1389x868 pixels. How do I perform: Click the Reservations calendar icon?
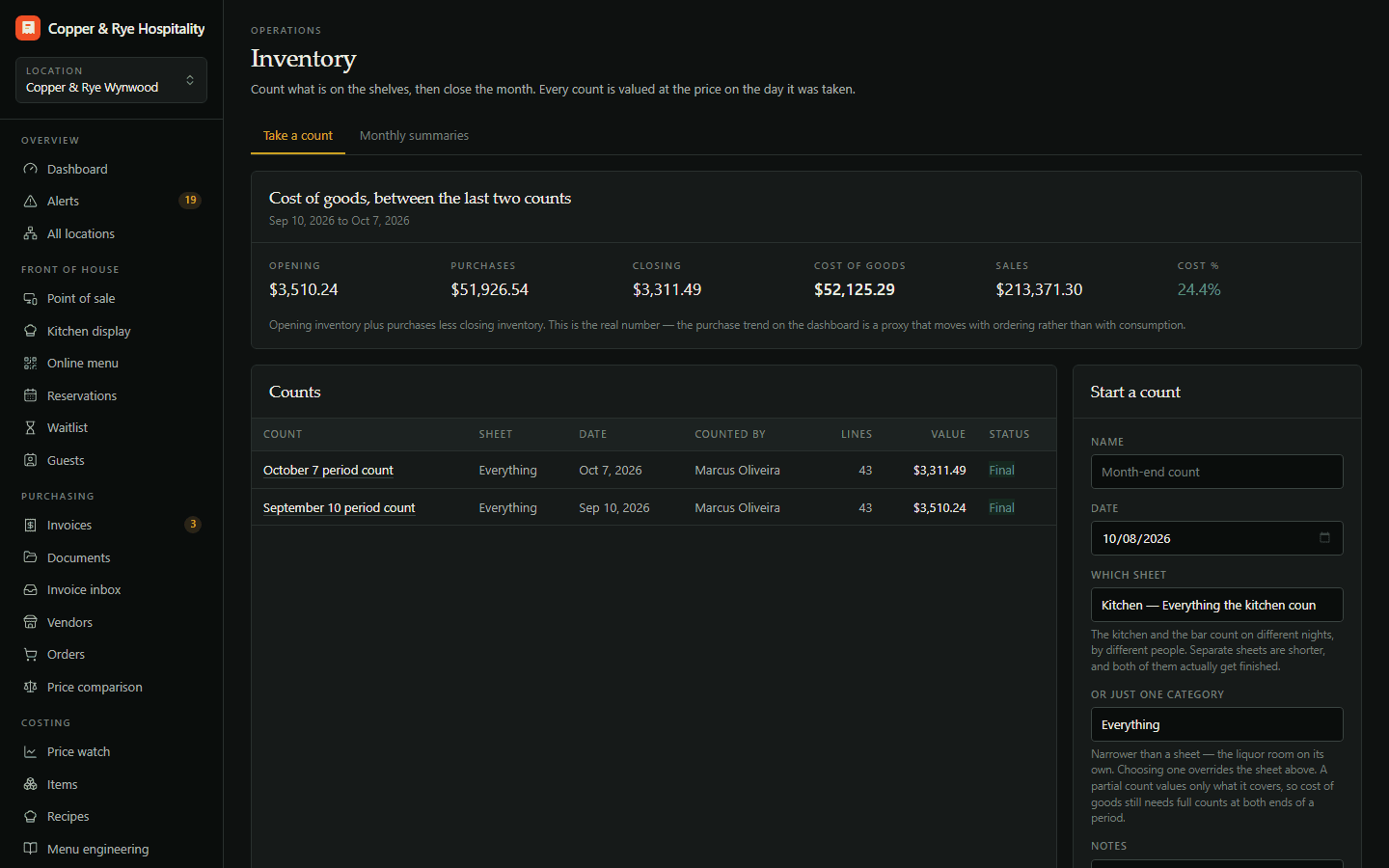(x=30, y=395)
